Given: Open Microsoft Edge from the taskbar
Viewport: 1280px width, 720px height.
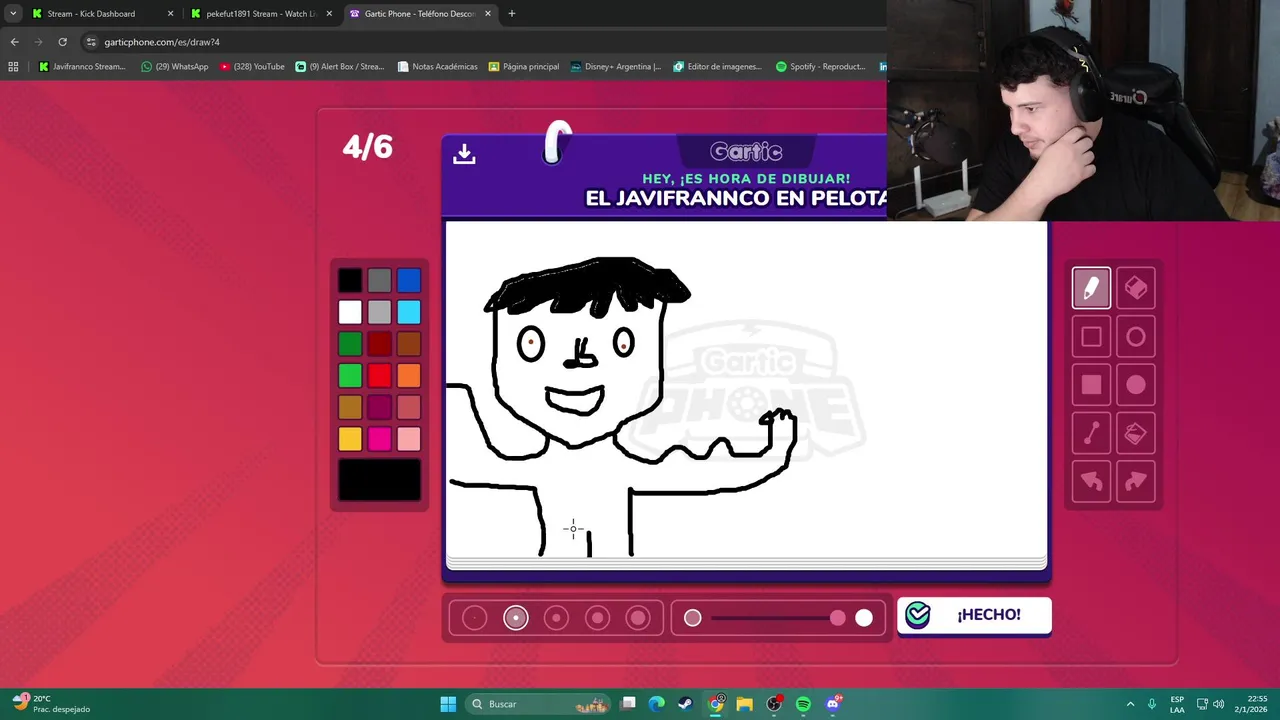Looking at the screenshot, I should [x=656, y=704].
